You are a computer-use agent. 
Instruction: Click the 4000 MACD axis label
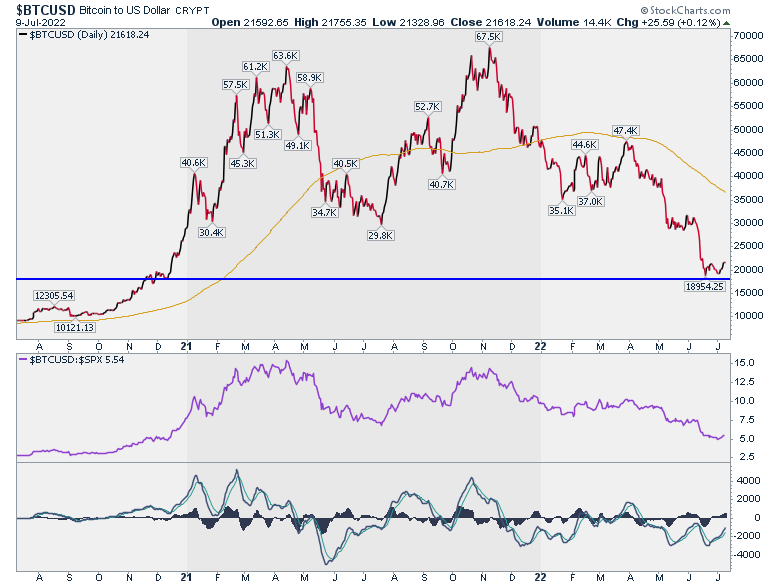pyautogui.click(x=749, y=480)
